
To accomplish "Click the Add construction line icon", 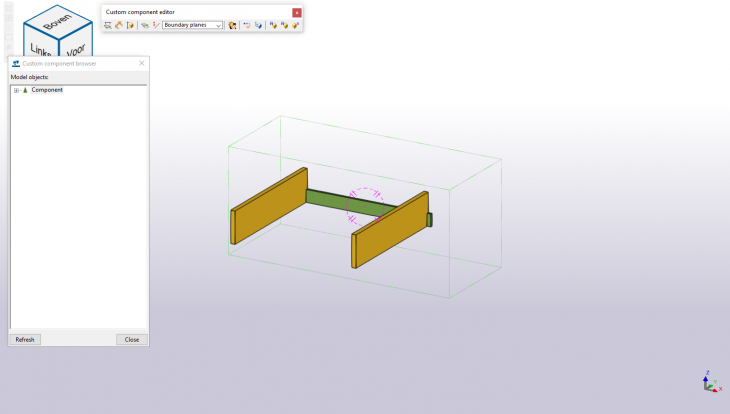I will coord(156,25).
